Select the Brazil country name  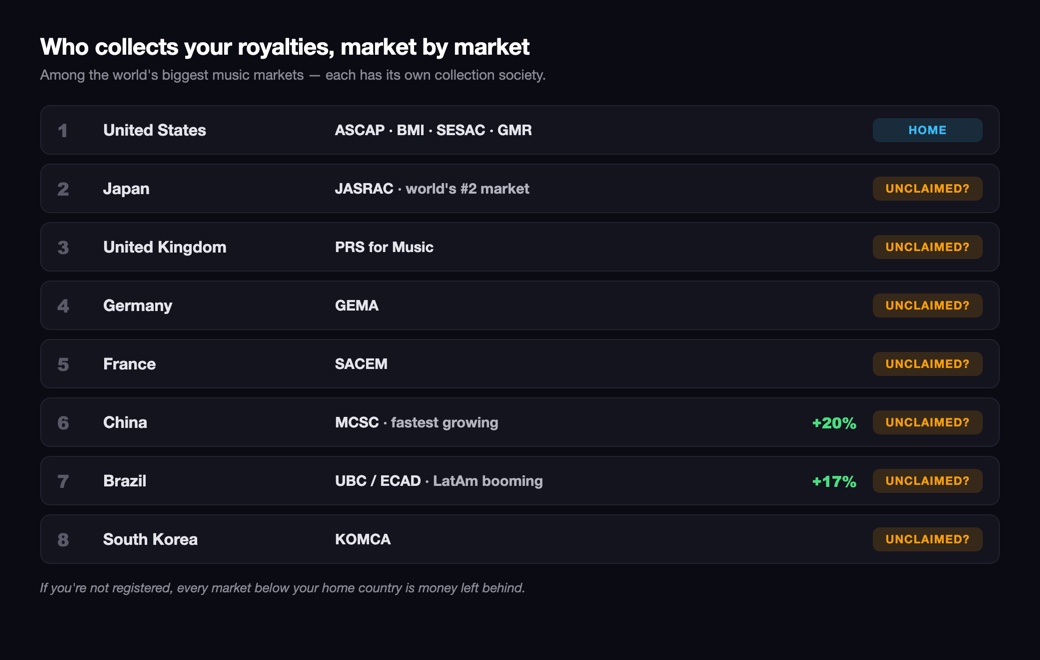[125, 481]
